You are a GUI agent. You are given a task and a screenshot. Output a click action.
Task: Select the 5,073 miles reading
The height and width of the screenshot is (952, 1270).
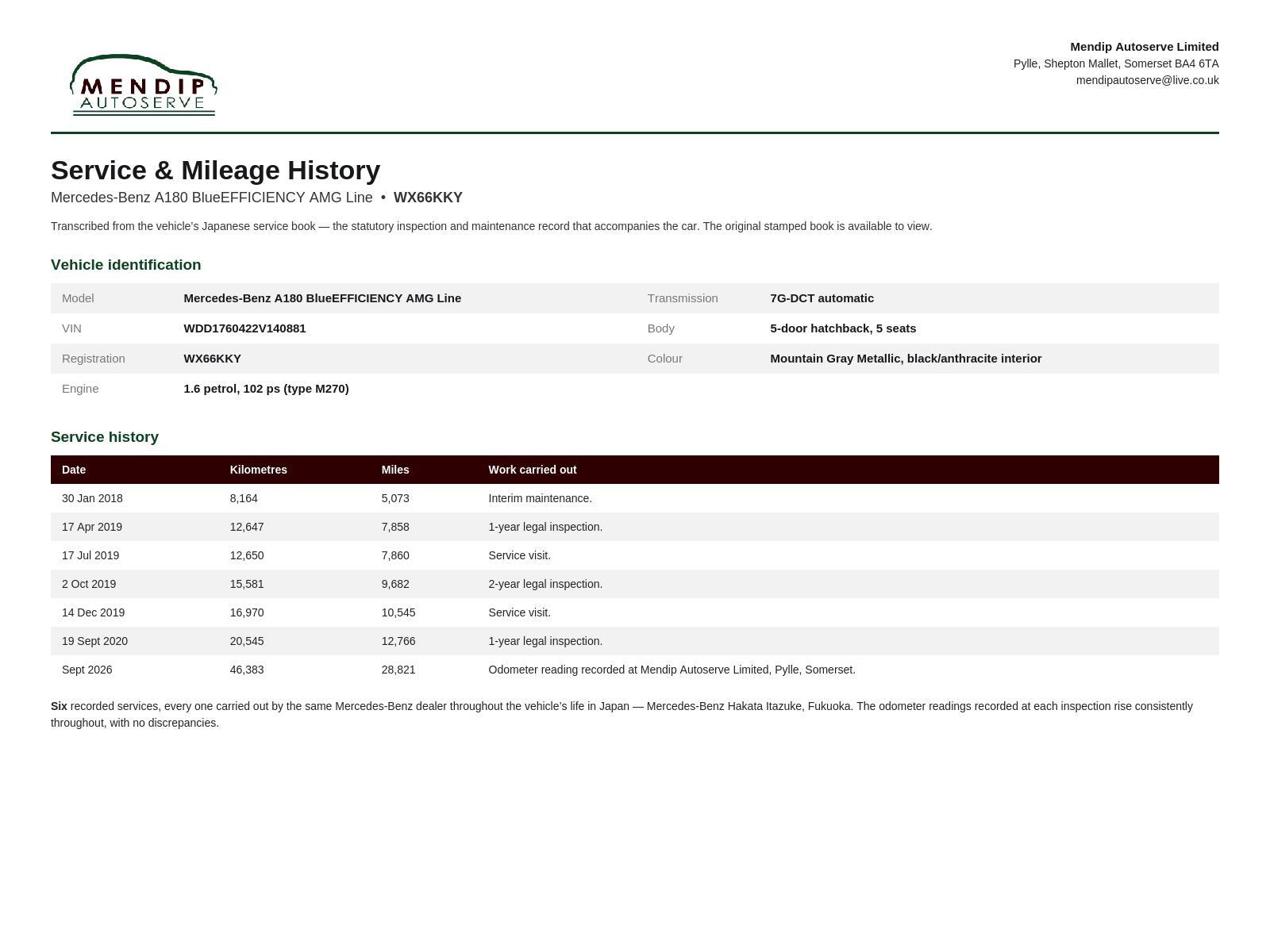click(x=395, y=498)
